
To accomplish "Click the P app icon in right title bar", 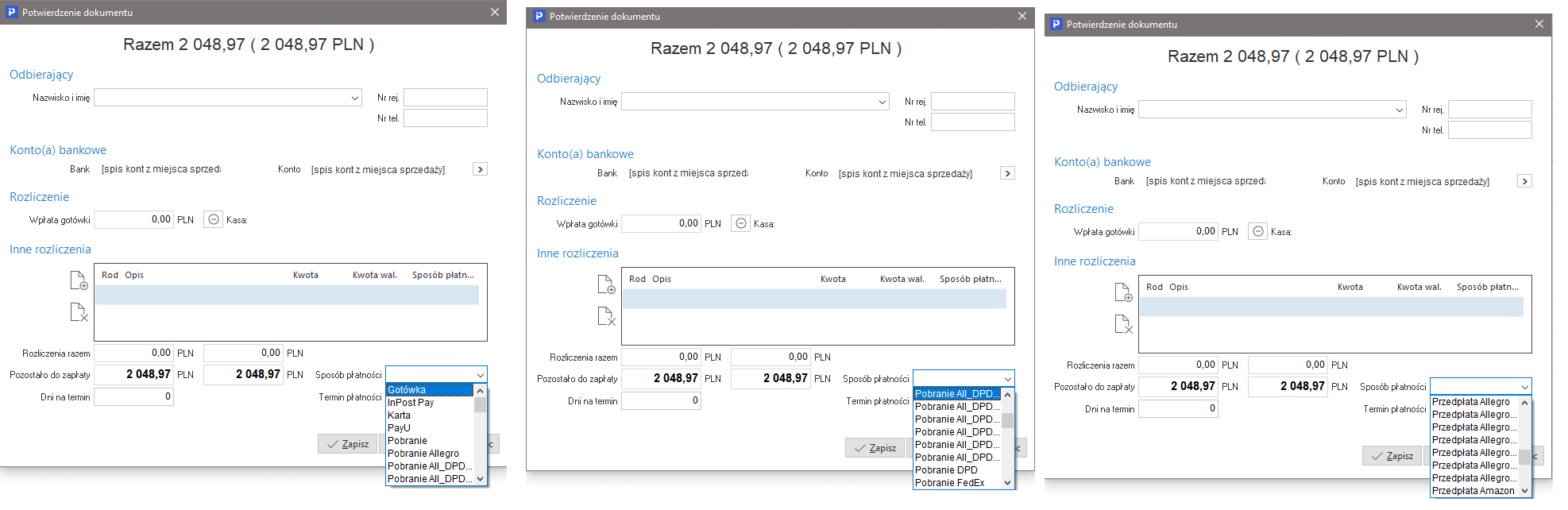I will tap(1056, 24).
